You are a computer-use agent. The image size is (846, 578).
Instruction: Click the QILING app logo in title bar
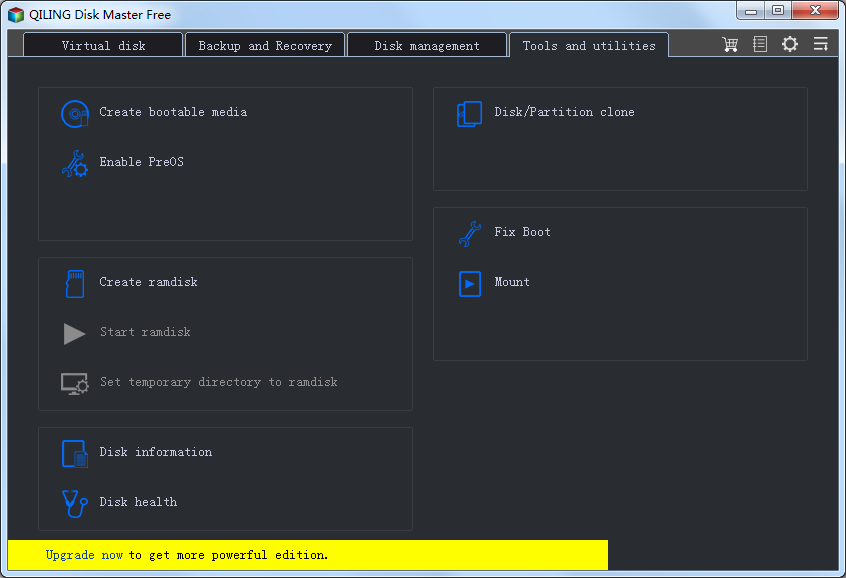[16, 15]
